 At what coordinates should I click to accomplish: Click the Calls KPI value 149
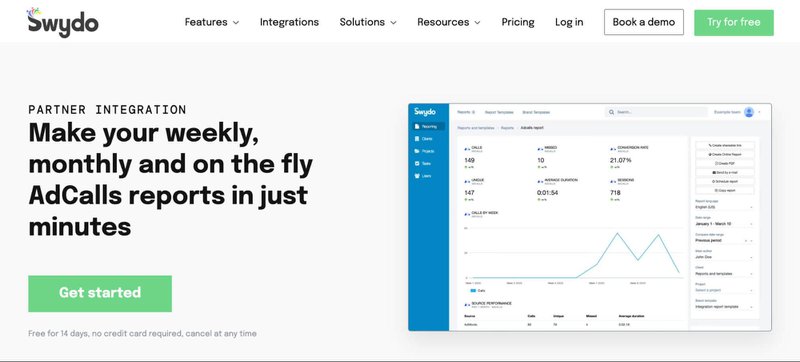point(469,160)
